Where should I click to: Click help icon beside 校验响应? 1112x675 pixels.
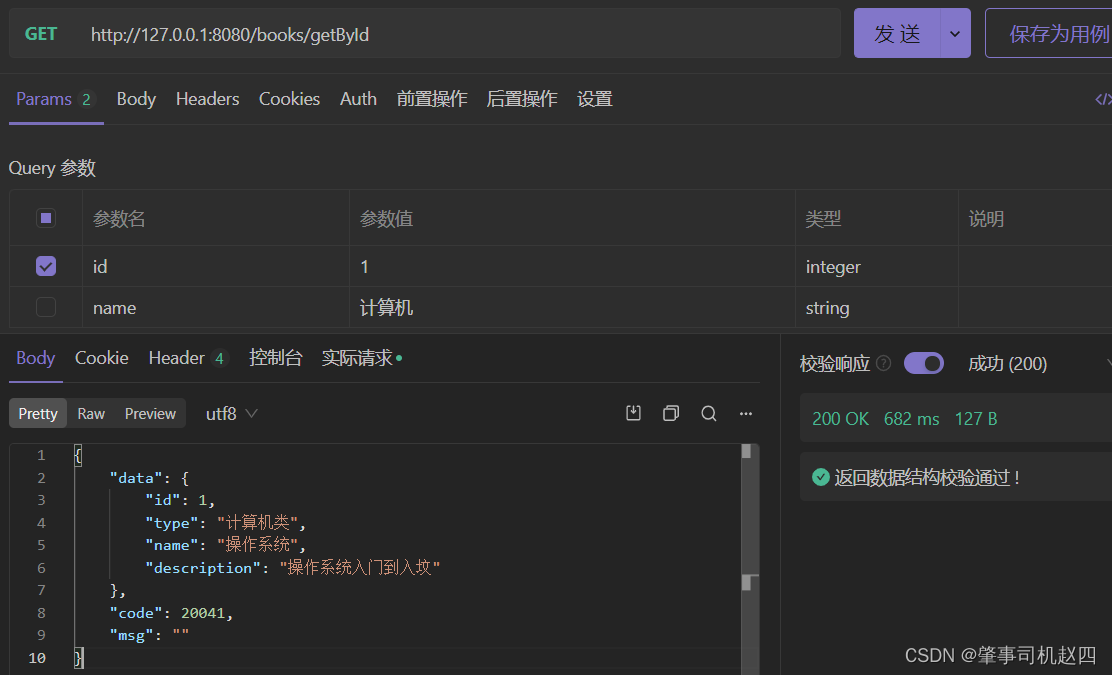pyautogui.click(x=883, y=364)
